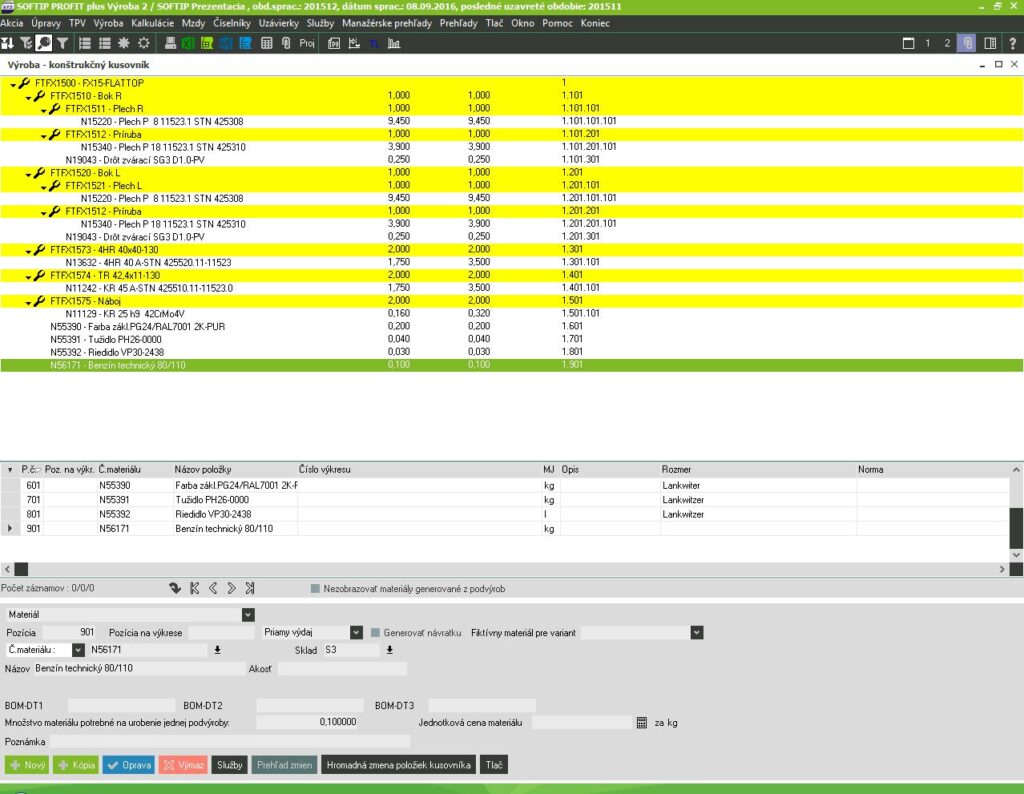The image size is (1024, 794).
Task: Click the paperclip attachment icon
Action: pyautogui.click(x=285, y=43)
